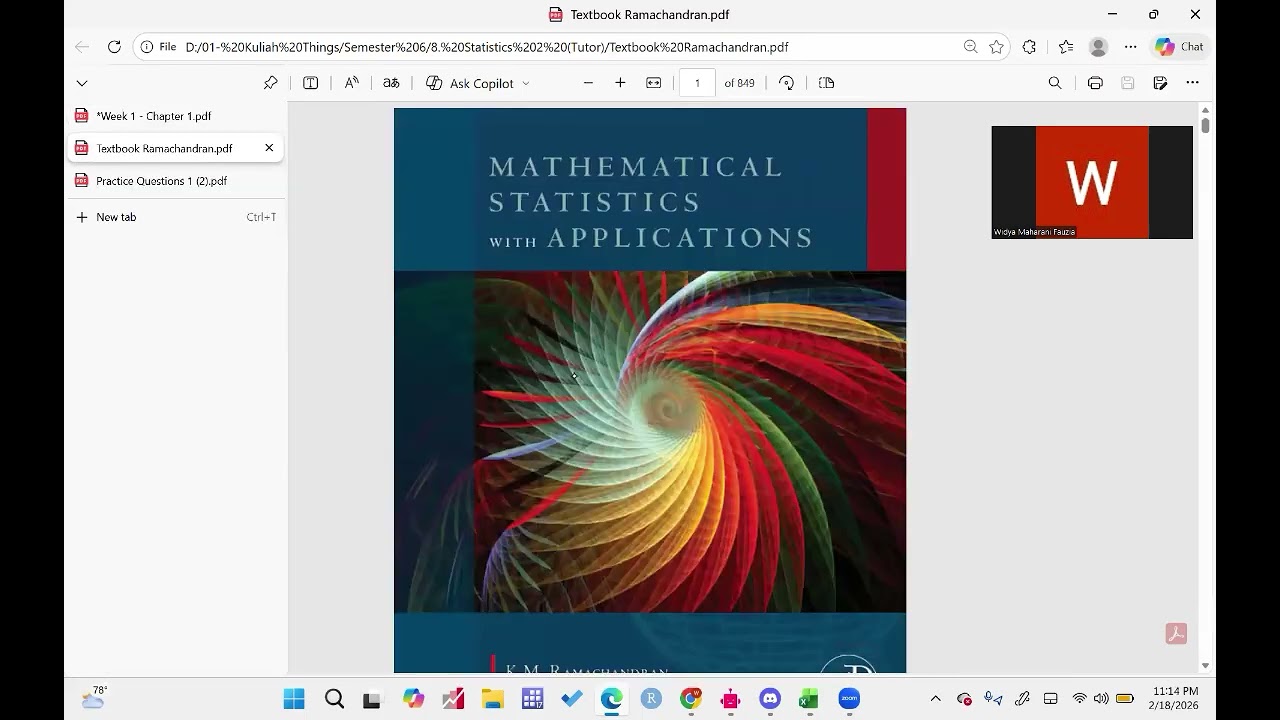The image size is (1280, 720).
Task: Open Excel from the taskbar
Action: pyautogui.click(x=809, y=699)
